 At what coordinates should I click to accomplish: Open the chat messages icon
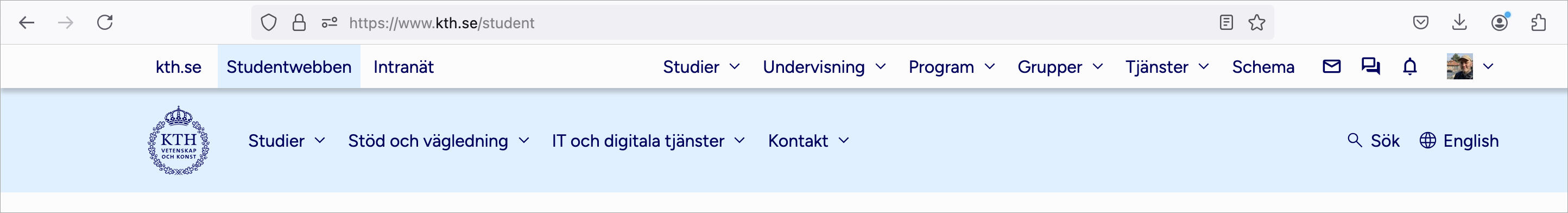click(1371, 66)
